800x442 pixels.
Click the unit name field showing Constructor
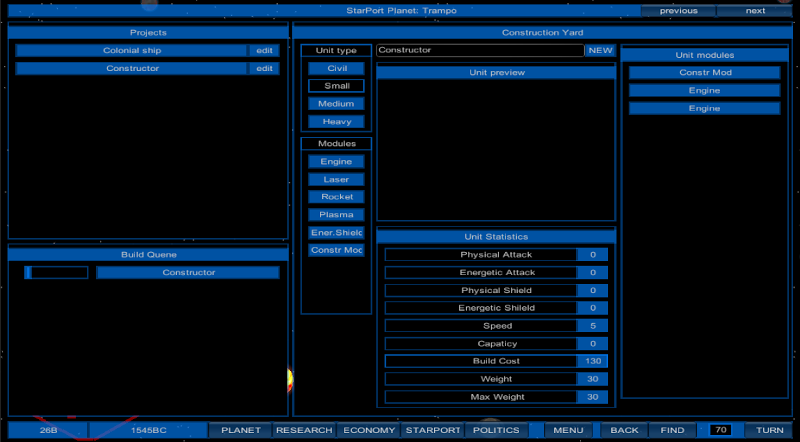click(x=480, y=50)
